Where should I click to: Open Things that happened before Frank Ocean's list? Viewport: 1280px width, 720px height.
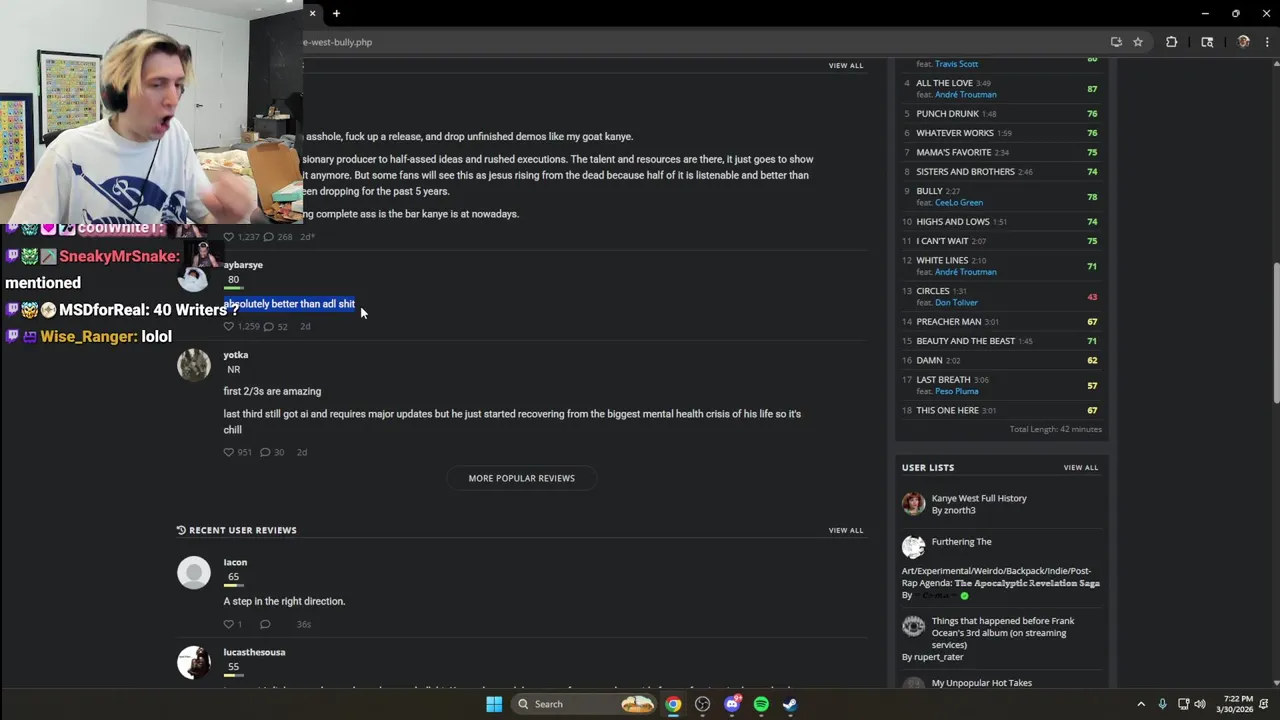(x=1003, y=633)
